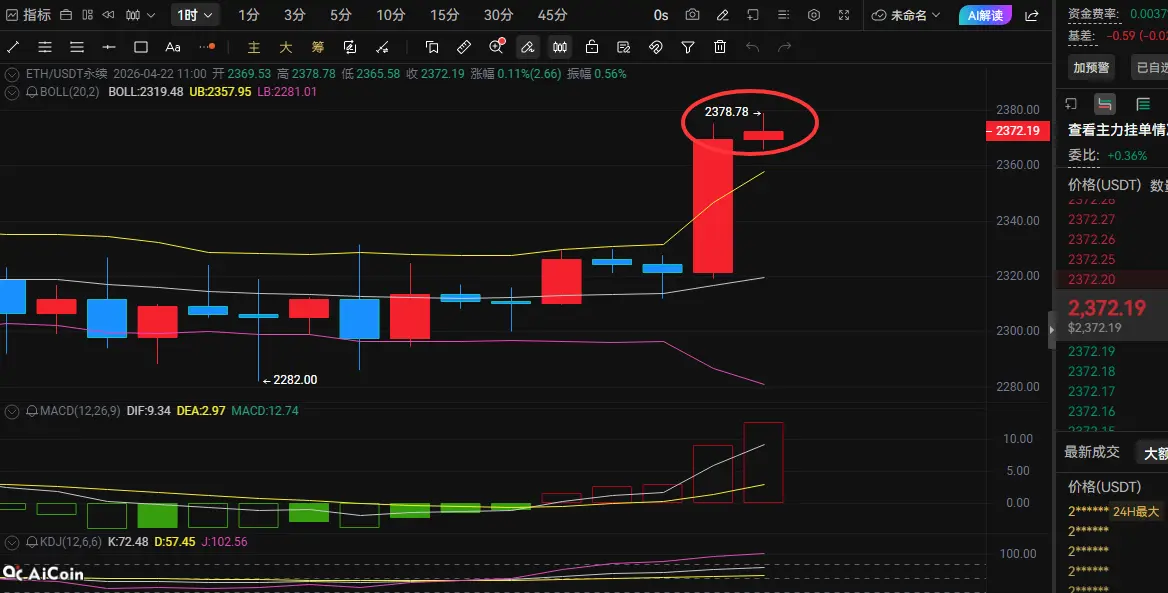Click the bookmark flags icon
Screen dimensions: 1168x593
pos(432,47)
